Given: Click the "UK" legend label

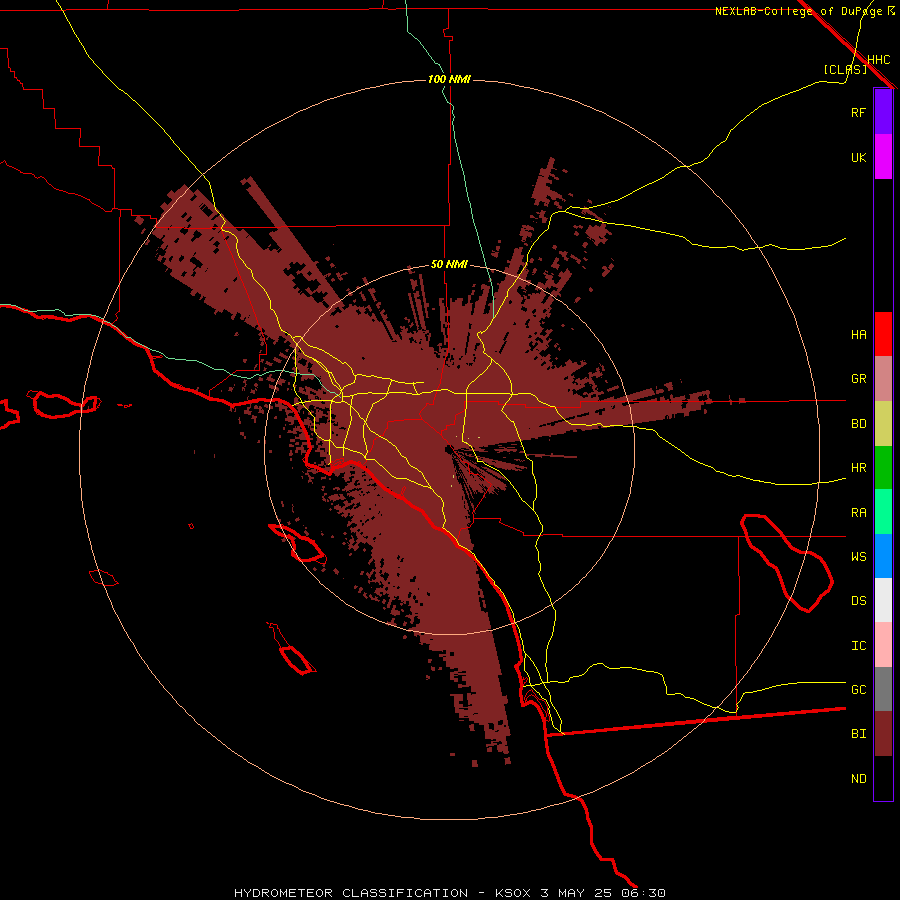Looking at the screenshot, I should (x=858, y=157).
